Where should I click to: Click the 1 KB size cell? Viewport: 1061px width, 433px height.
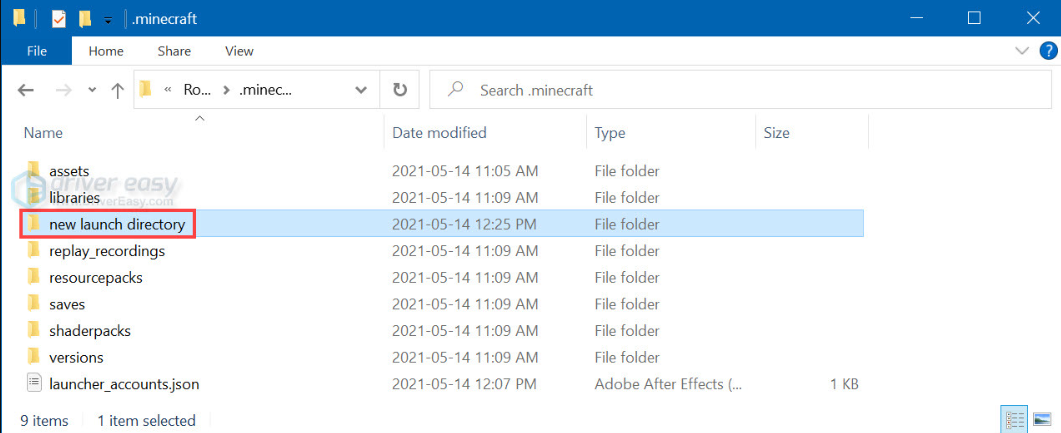tap(844, 384)
